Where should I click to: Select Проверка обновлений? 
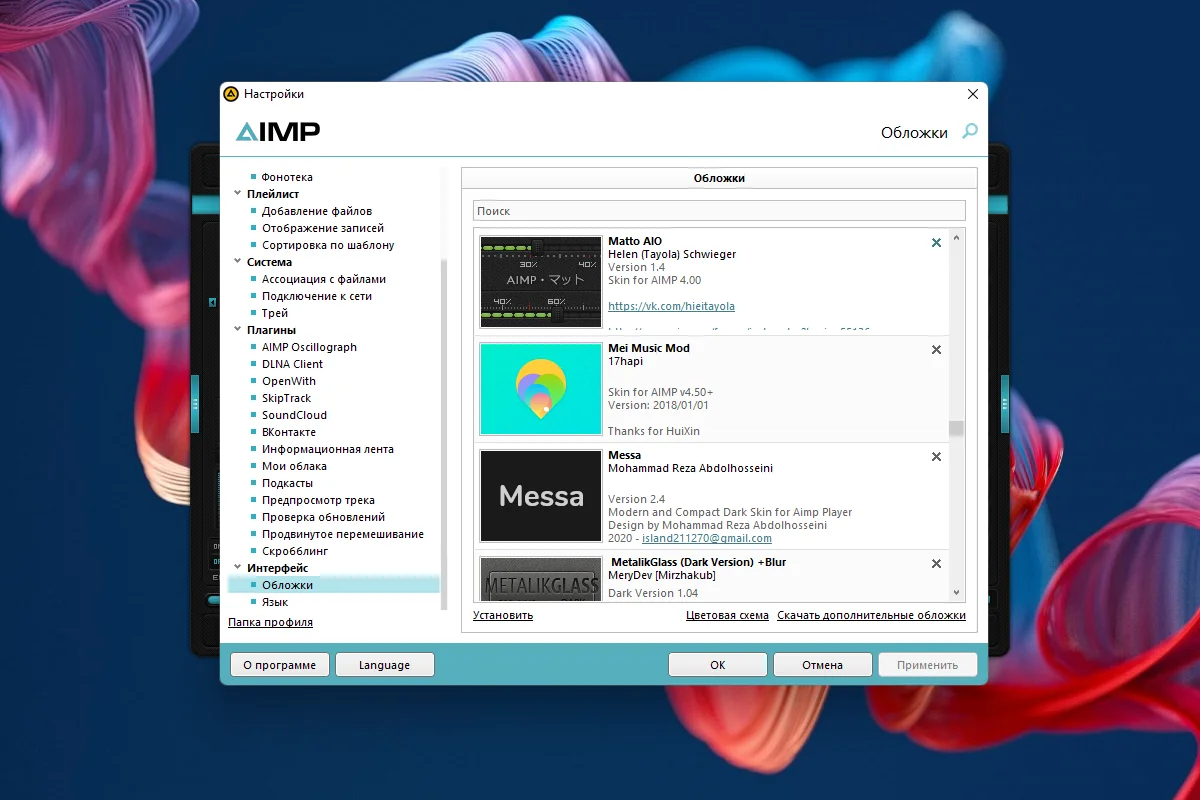coord(323,517)
